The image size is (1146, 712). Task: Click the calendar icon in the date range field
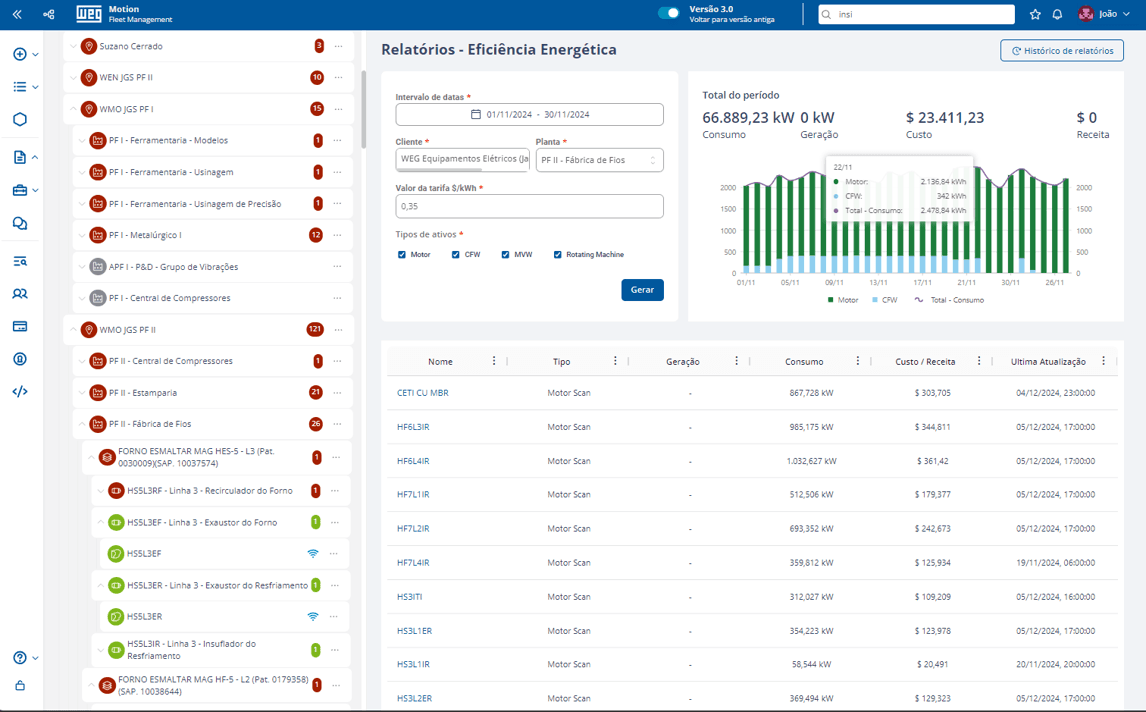476,114
